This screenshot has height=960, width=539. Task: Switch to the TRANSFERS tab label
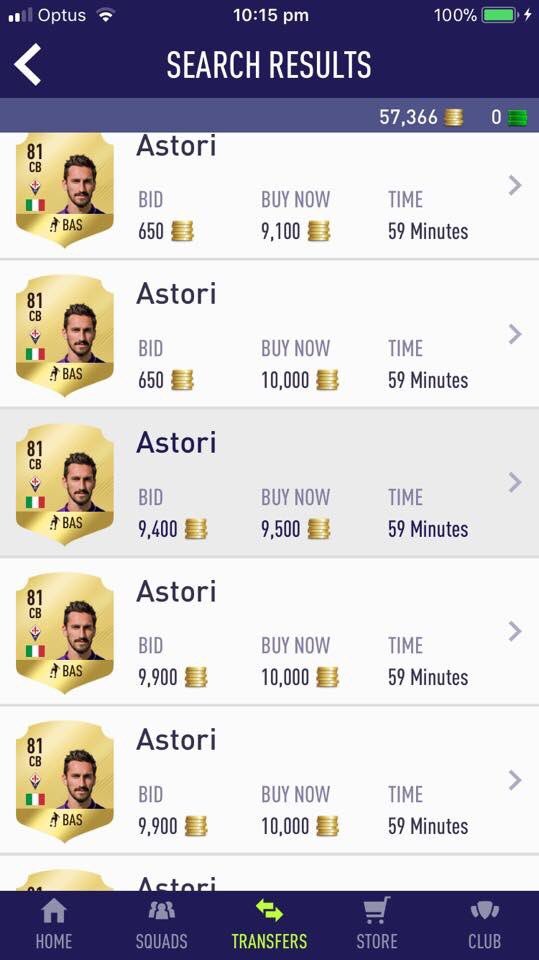point(270,941)
